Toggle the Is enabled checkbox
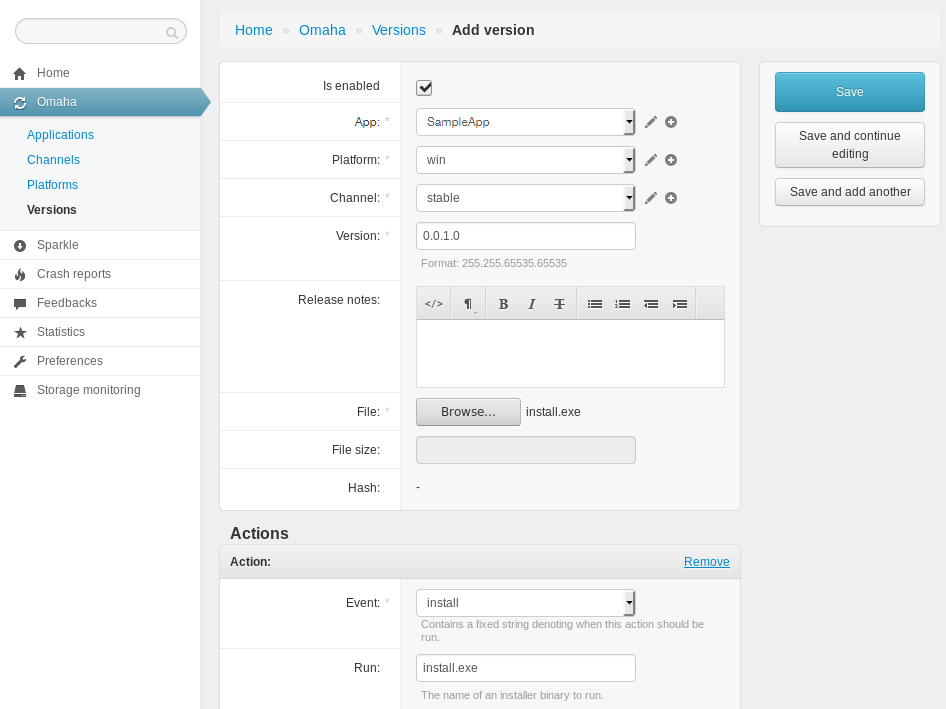This screenshot has width=946, height=709. point(424,87)
